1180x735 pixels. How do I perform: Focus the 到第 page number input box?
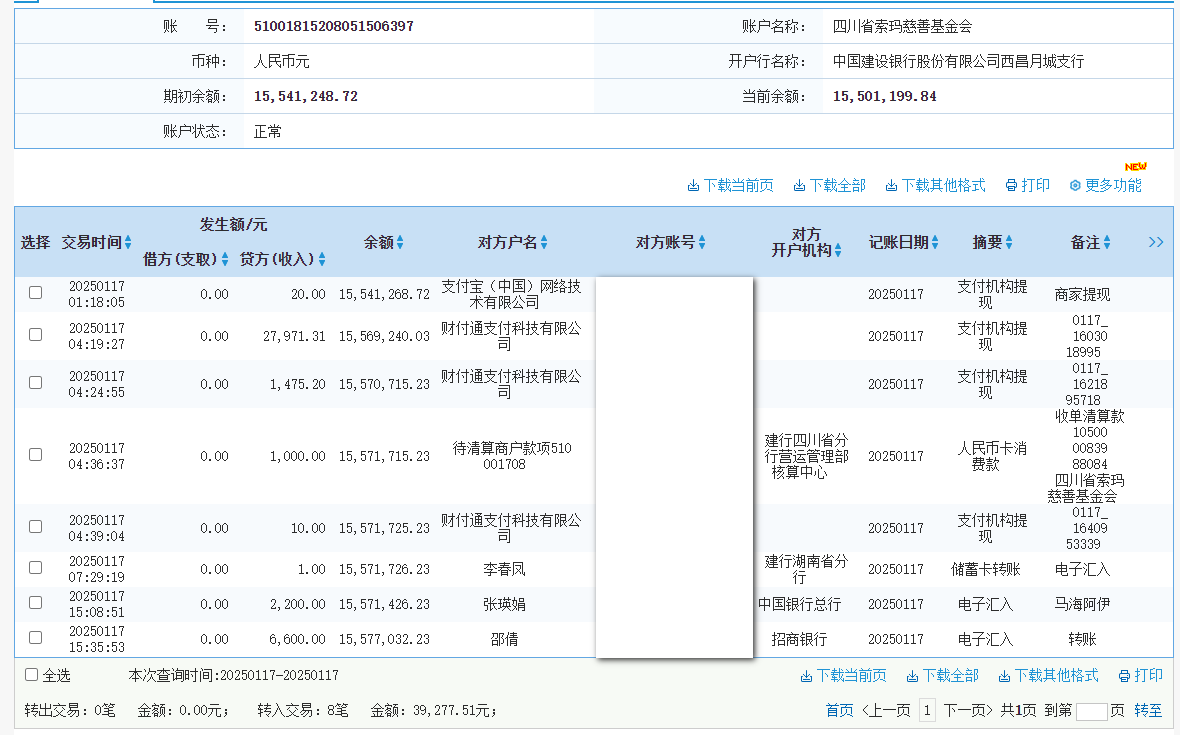point(1092,711)
